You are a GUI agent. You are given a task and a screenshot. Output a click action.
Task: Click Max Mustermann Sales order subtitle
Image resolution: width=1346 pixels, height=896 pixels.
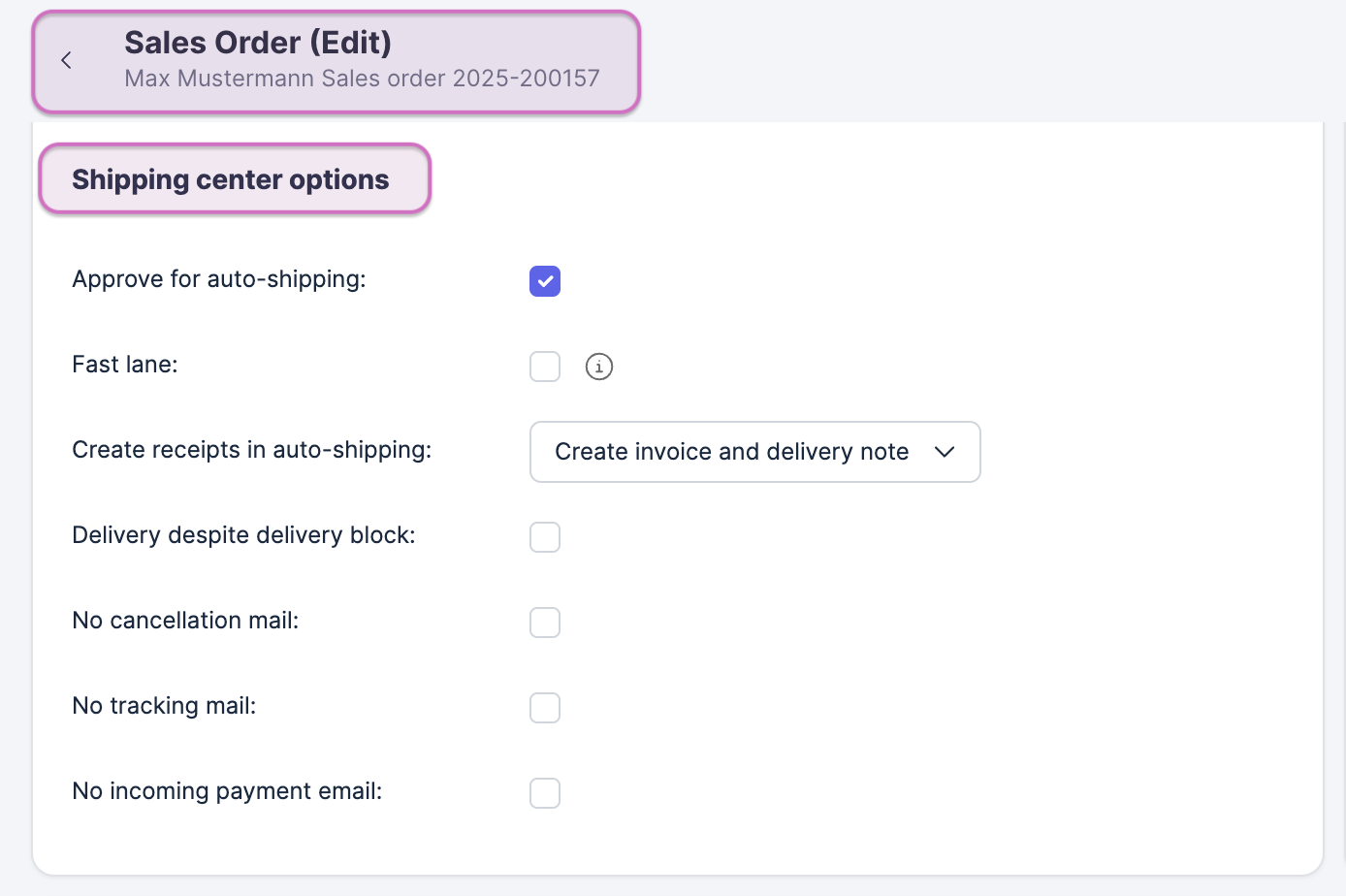point(362,79)
